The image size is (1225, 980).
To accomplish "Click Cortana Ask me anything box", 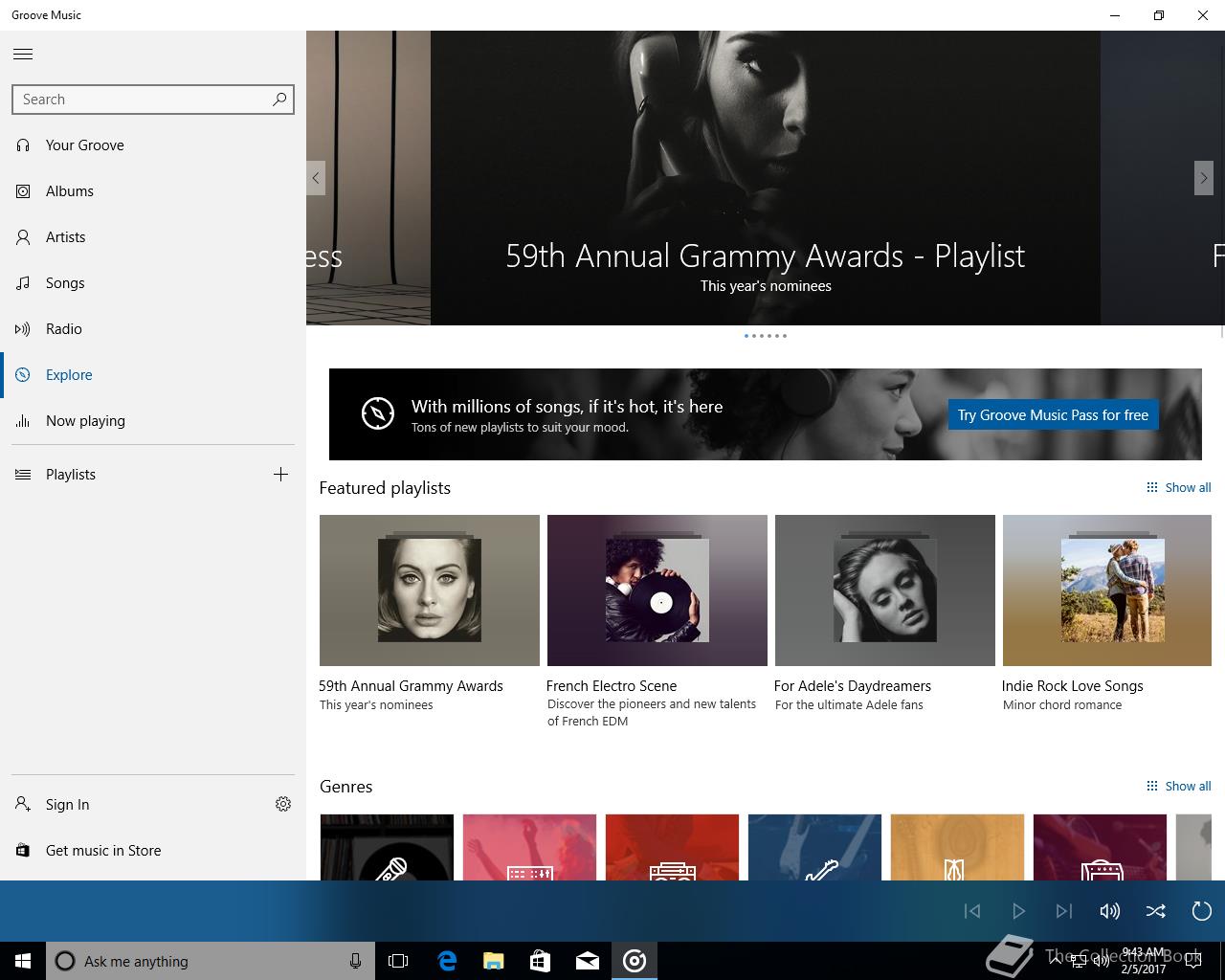I will [x=211, y=961].
